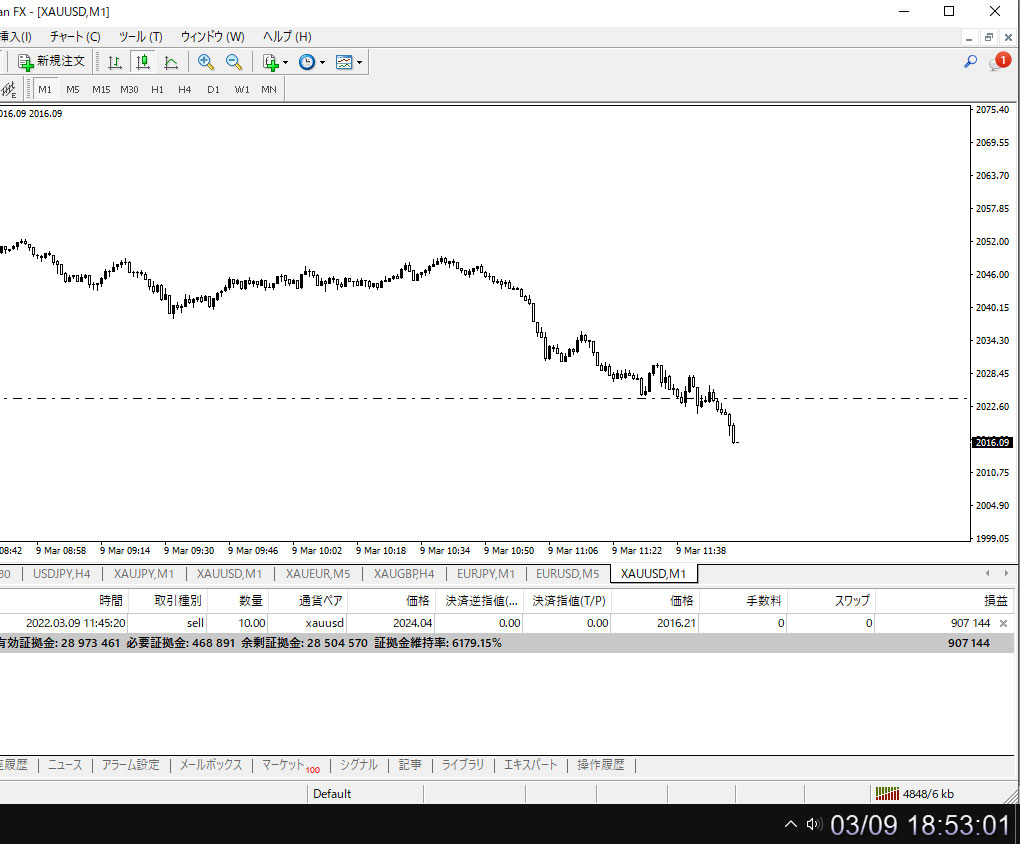
Task: Click the connection status bars indicator
Action: click(886, 794)
